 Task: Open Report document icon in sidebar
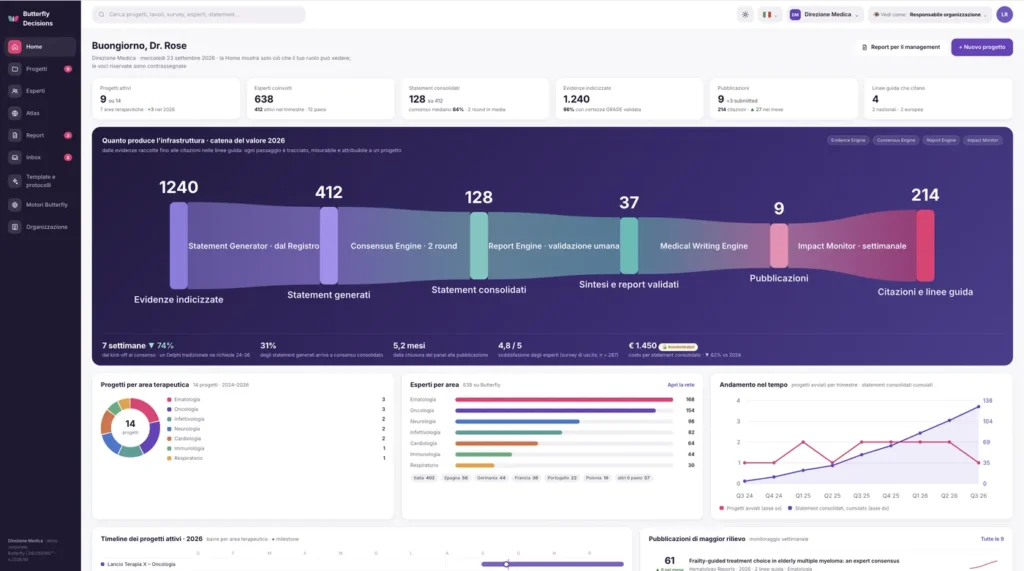14,135
